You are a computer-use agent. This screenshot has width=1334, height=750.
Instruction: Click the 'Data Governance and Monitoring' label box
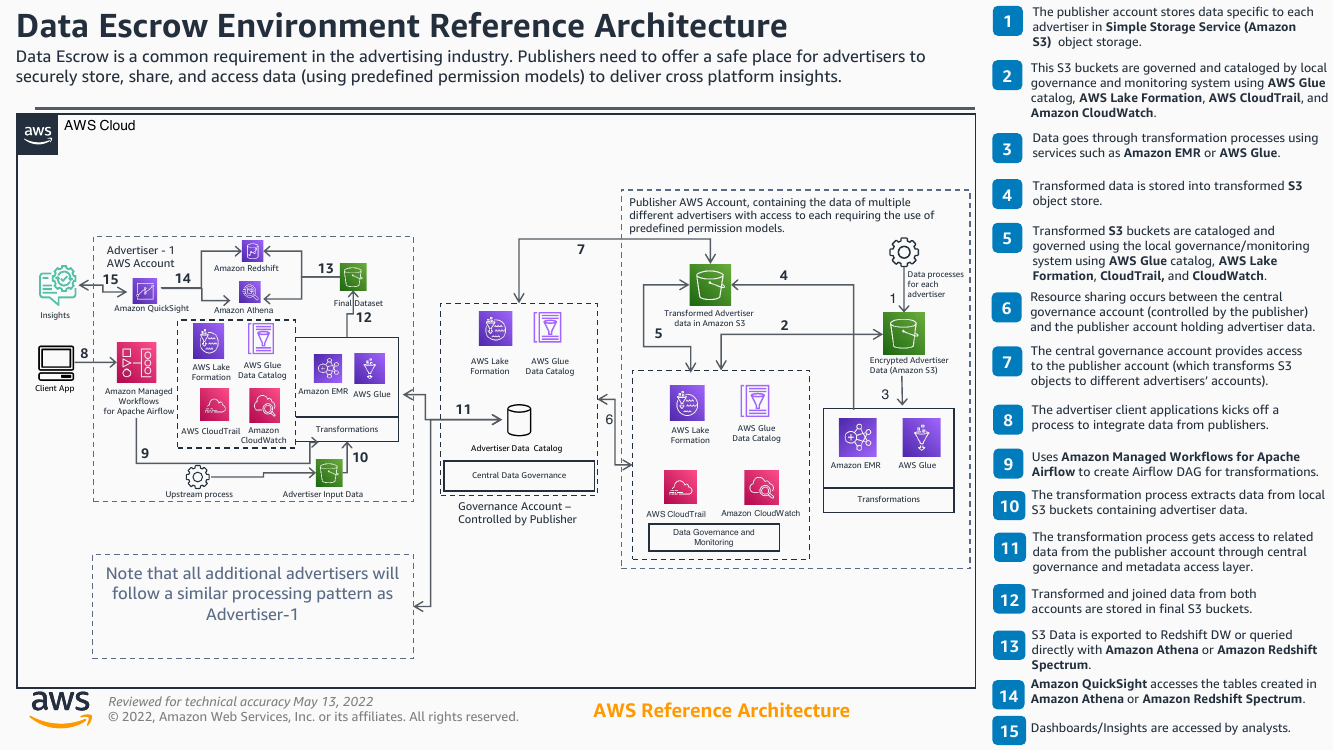[714, 537]
